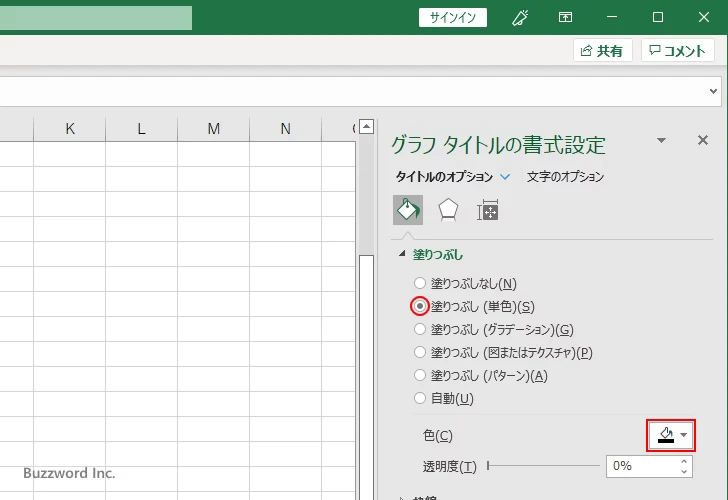Click the ribbon display options icon
728x500 pixels.
(x=566, y=17)
